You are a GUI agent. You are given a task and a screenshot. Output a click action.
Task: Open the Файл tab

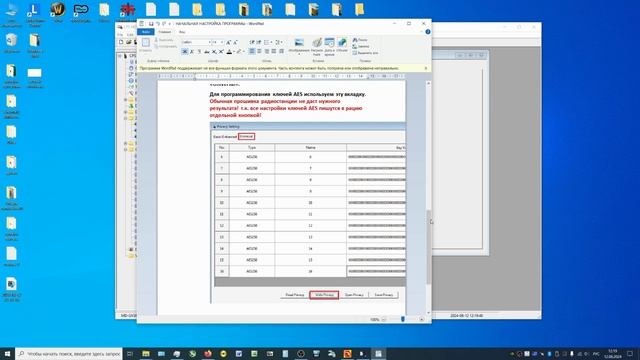click(x=146, y=32)
